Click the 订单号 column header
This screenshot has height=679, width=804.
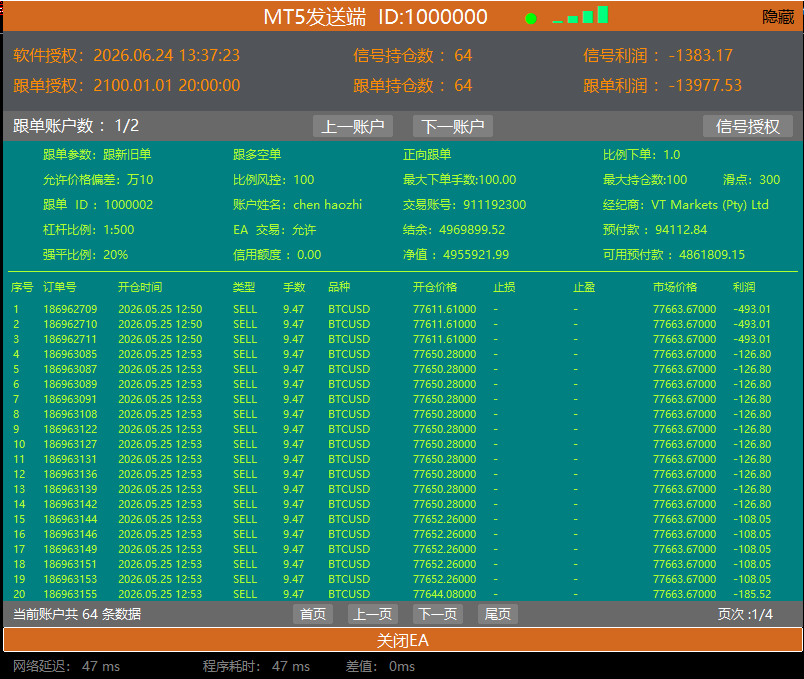[59, 287]
